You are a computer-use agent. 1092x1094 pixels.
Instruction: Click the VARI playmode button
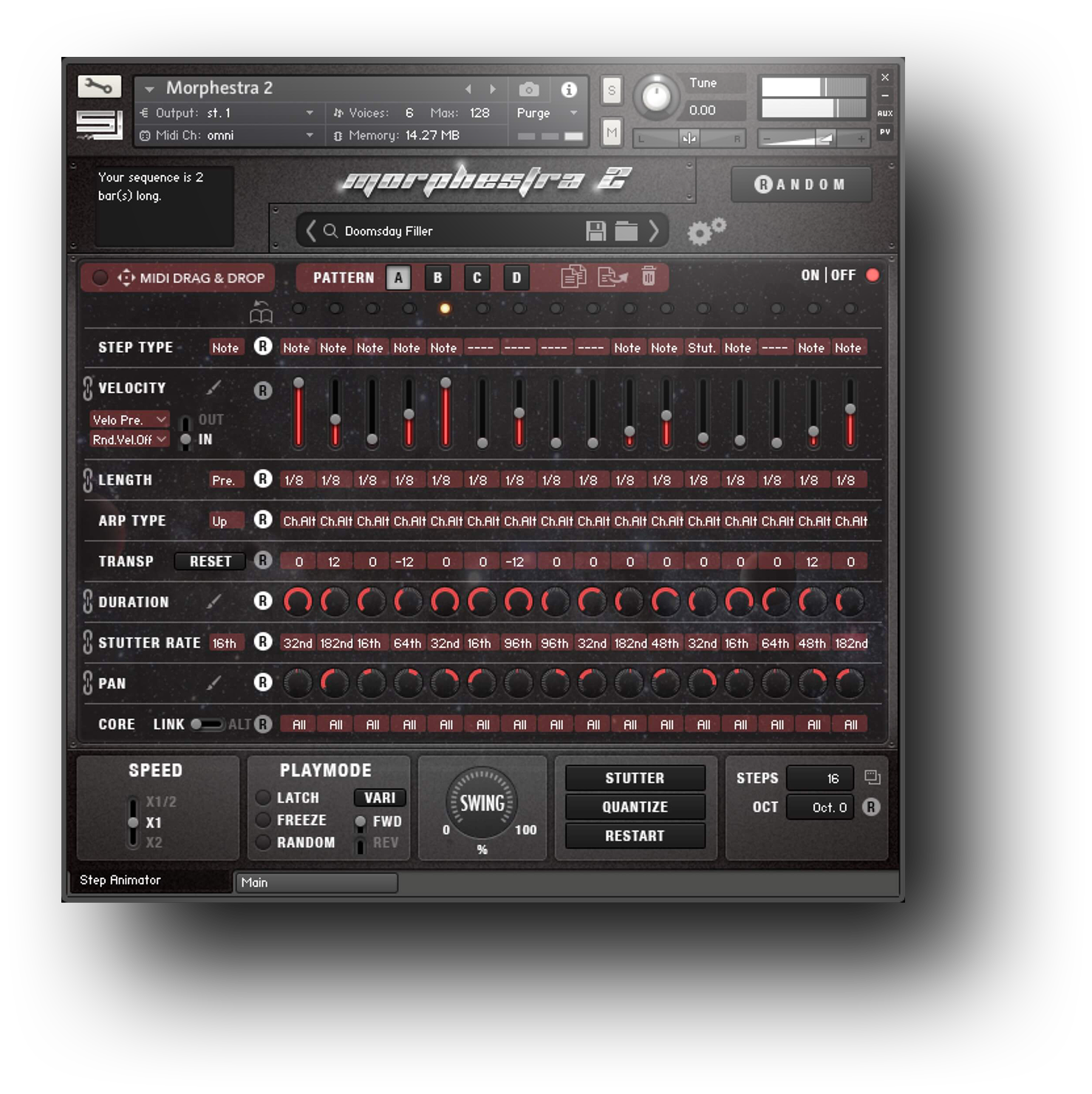380,798
